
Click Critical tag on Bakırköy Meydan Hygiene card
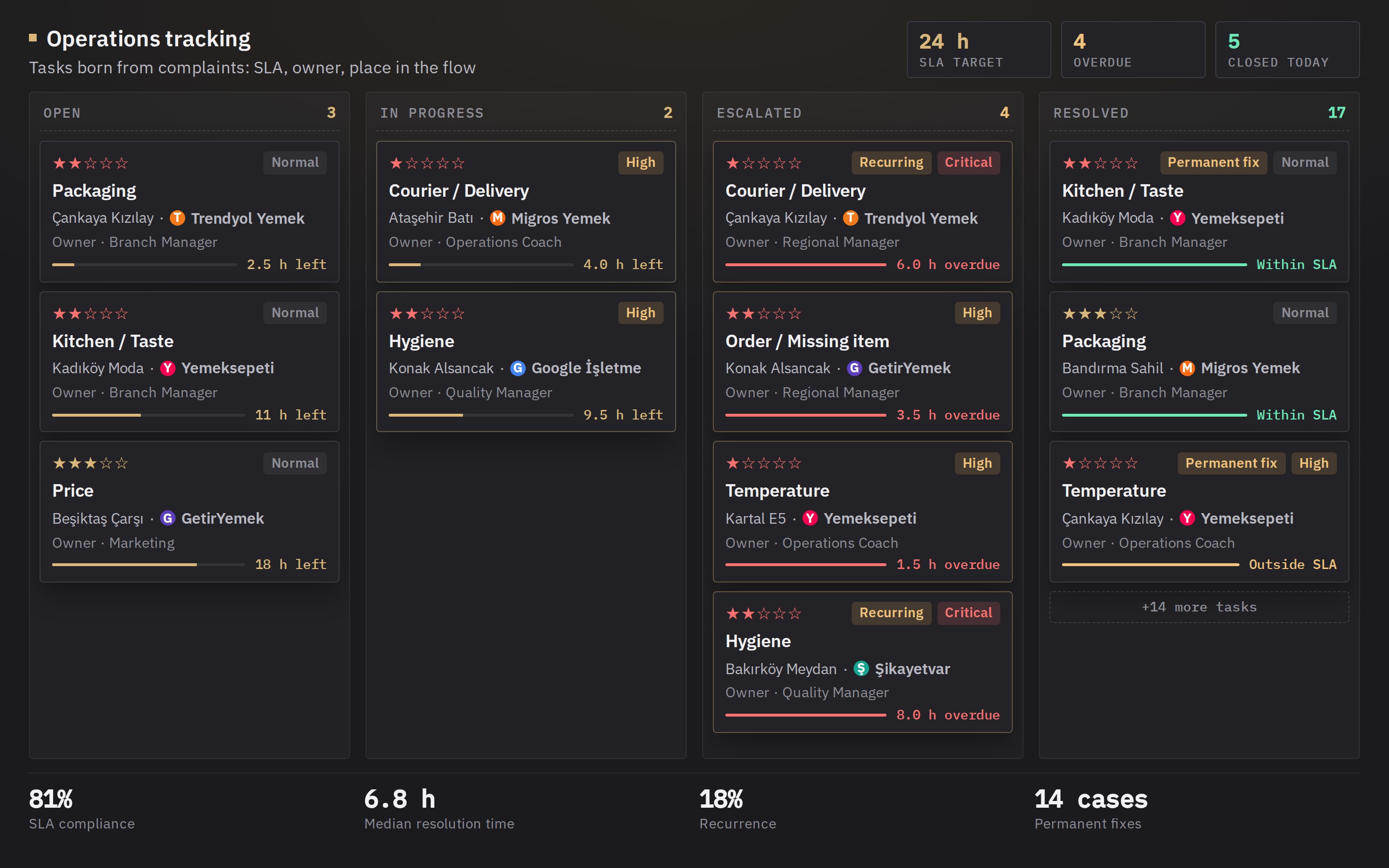pyautogui.click(x=968, y=613)
